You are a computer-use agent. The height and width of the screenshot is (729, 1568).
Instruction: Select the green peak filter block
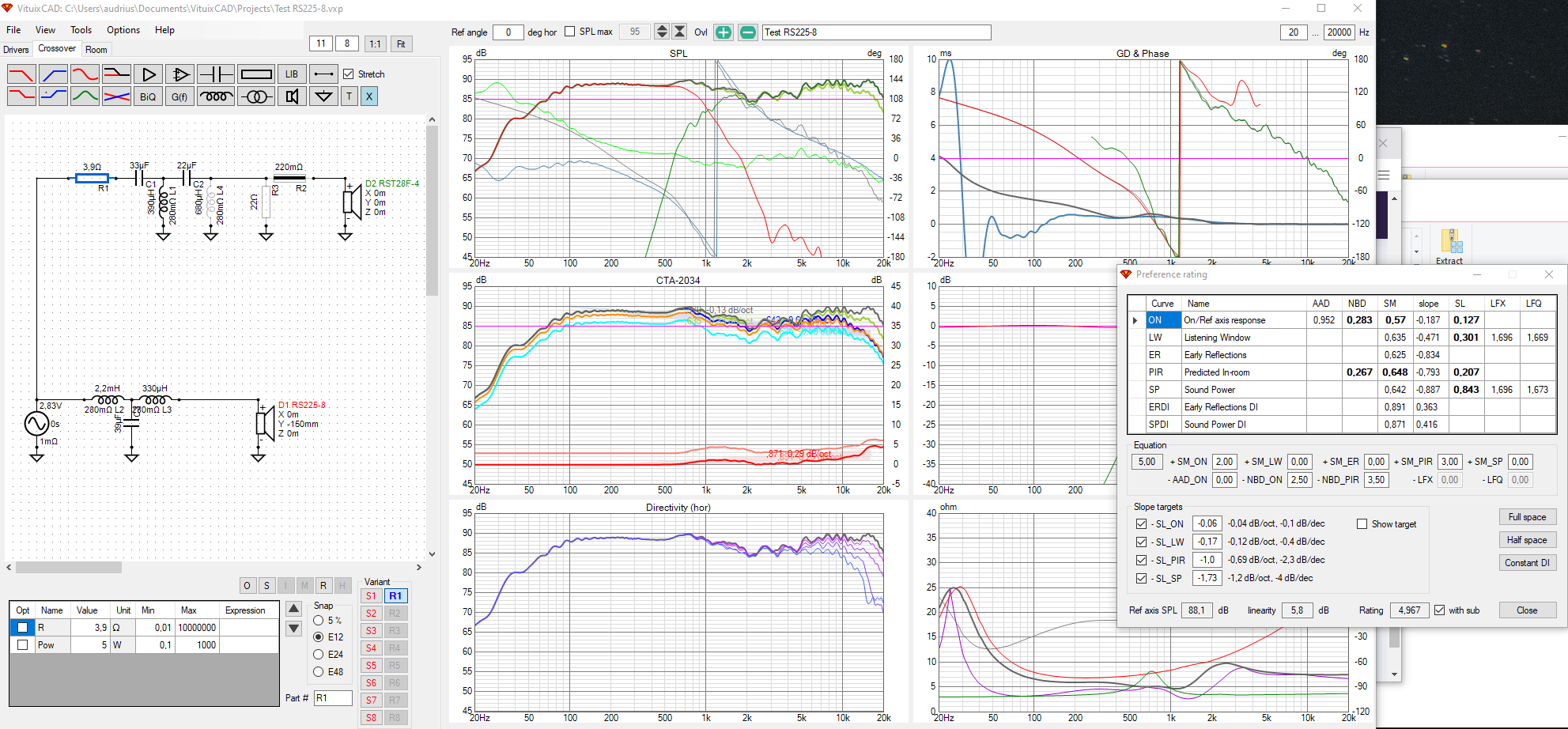click(x=85, y=96)
